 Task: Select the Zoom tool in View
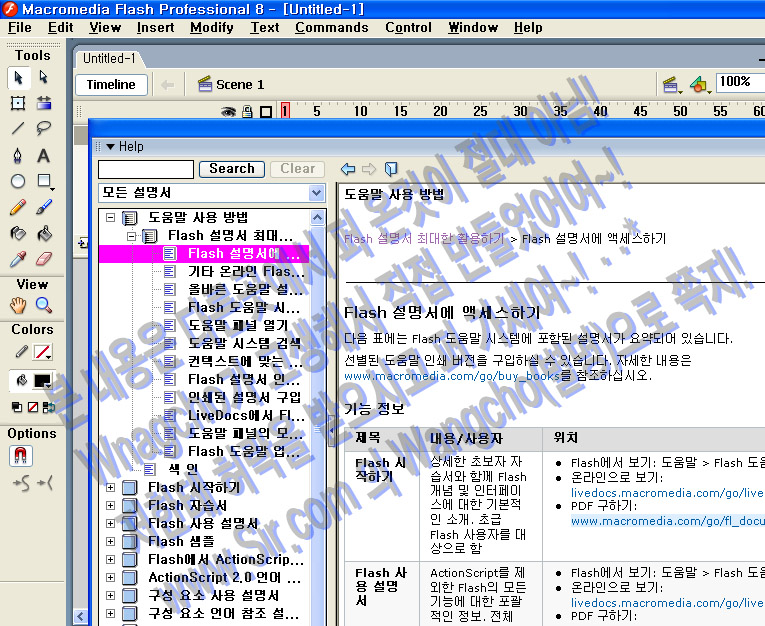point(44,305)
